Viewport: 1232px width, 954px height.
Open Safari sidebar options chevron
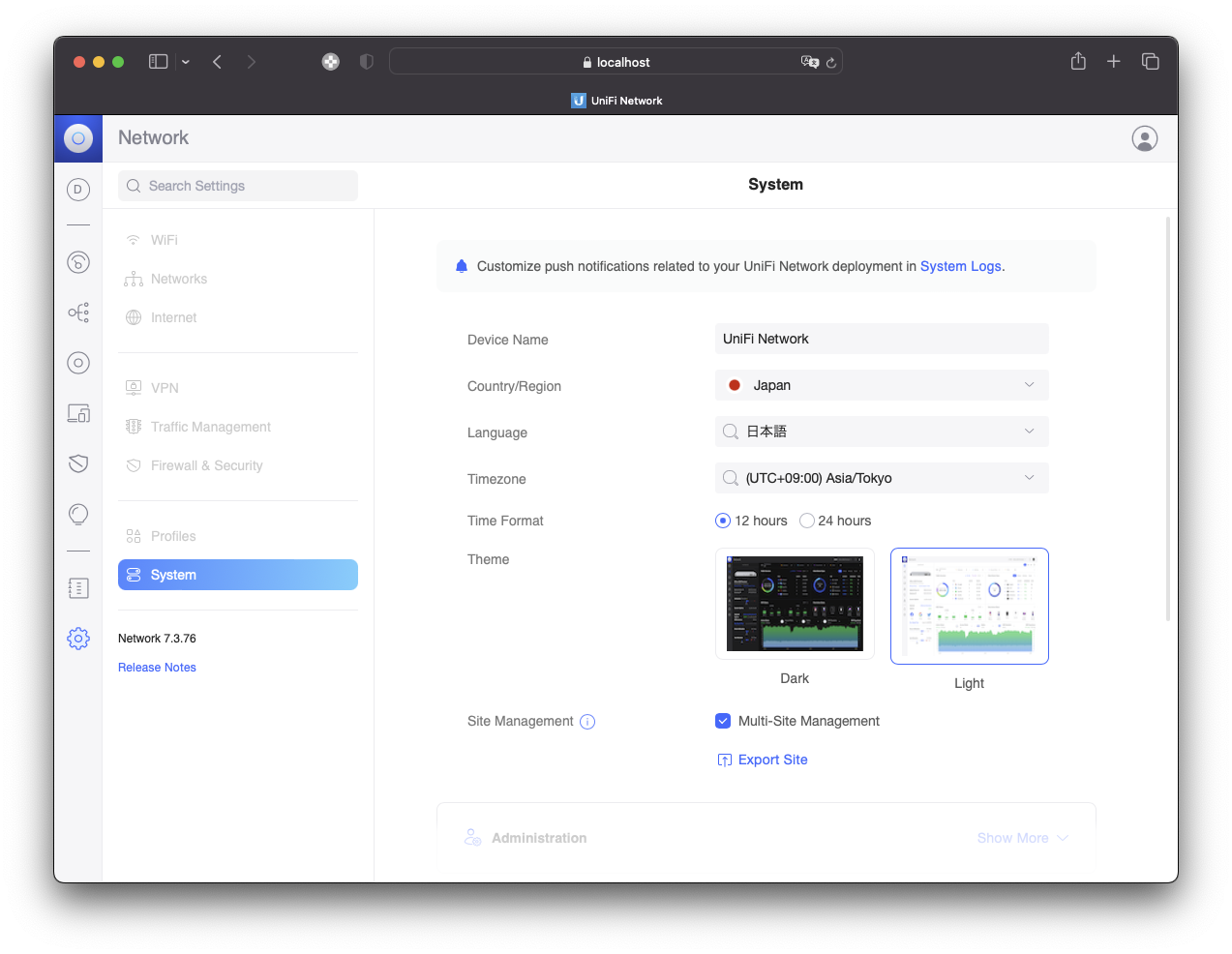click(x=185, y=62)
